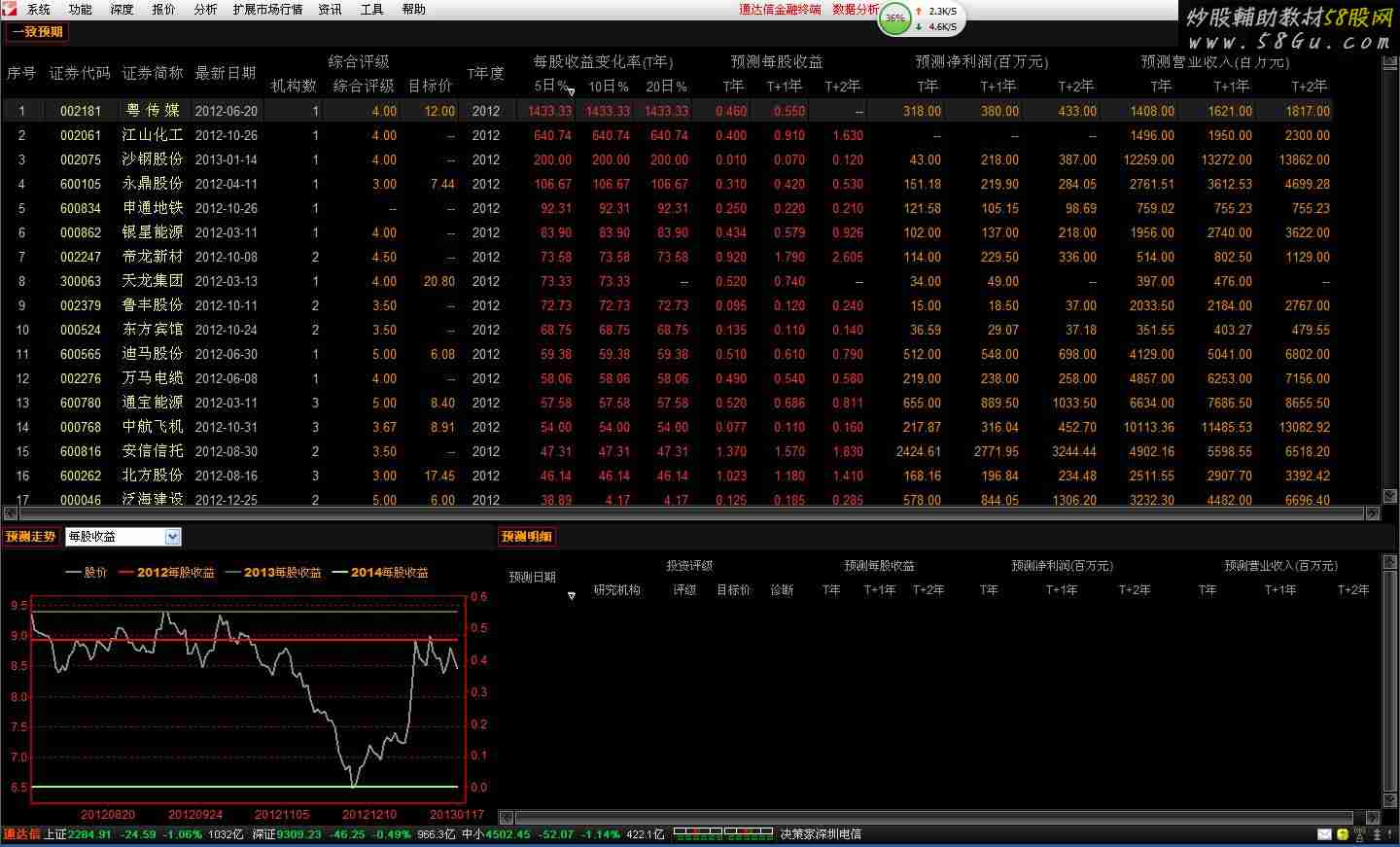Sort by the 10日% column header
The image size is (1400, 847).
[x=609, y=87]
